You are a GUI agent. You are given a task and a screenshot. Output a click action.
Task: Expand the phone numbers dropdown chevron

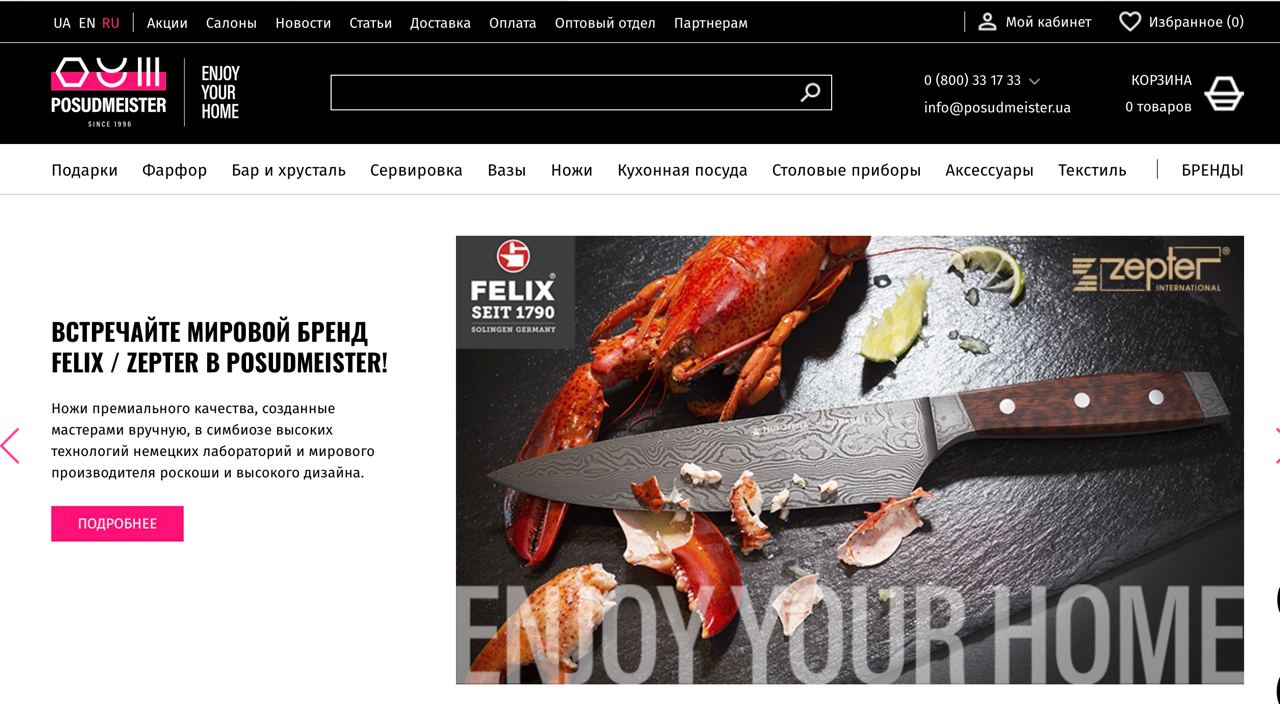tap(1034, 81)
